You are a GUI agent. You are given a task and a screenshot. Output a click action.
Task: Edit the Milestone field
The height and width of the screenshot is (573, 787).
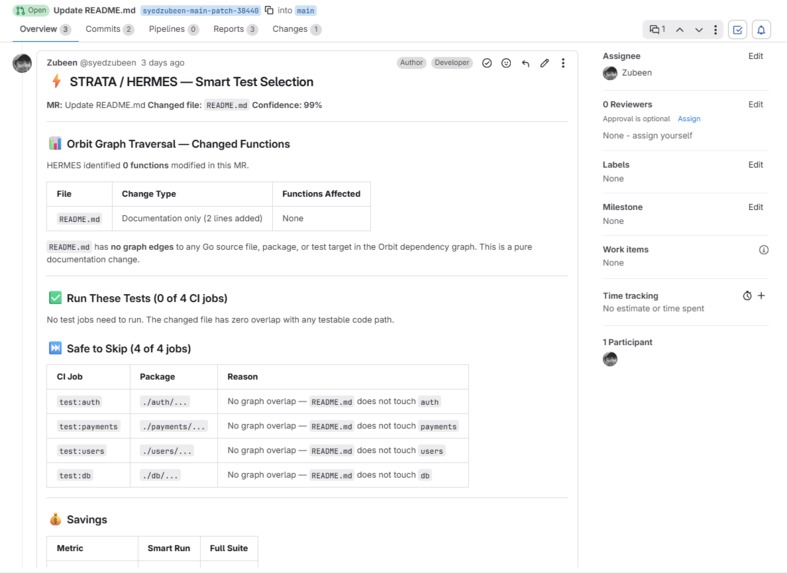point(755,207)
